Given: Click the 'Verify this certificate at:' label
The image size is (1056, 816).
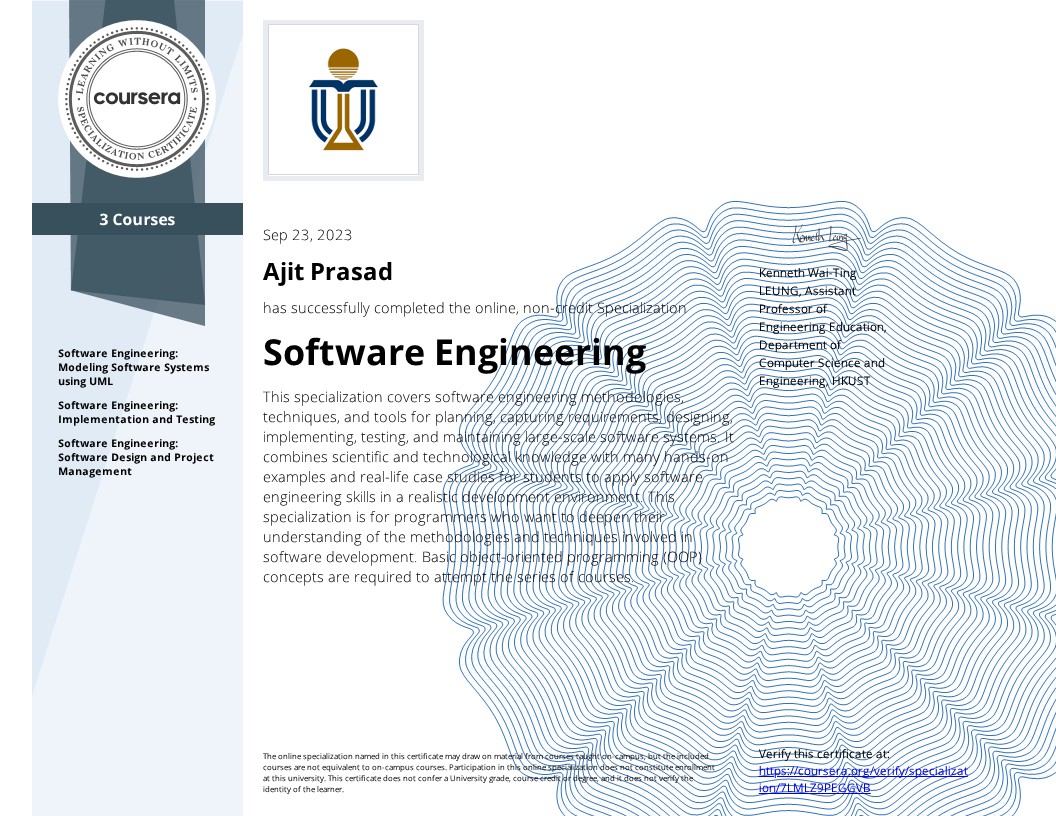Looking at the screenshot, I should 824,754.
